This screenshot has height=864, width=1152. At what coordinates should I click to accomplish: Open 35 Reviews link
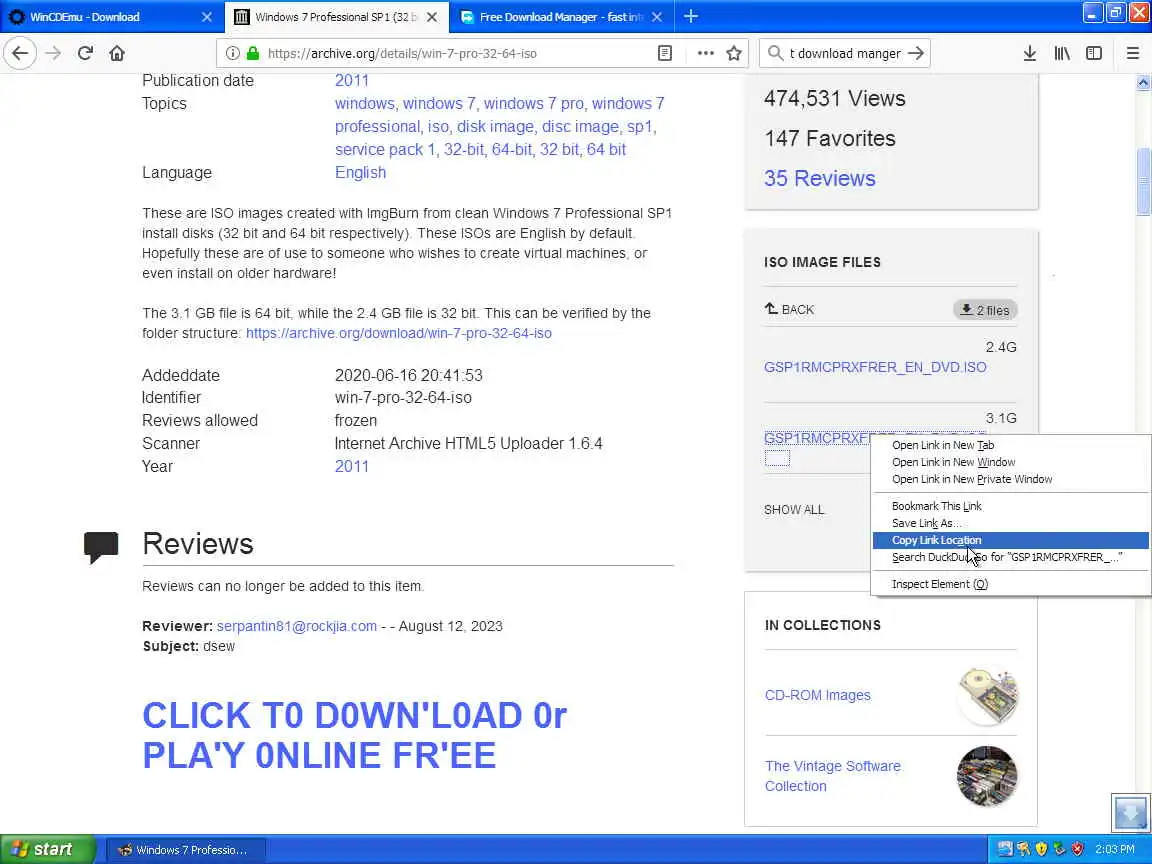click(x=820, y=179)
